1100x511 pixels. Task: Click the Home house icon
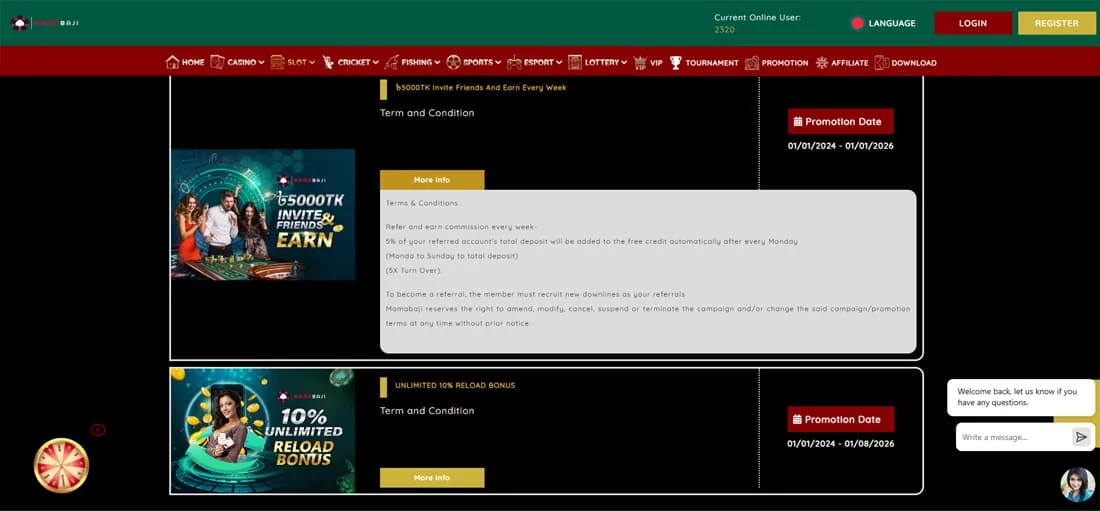[x=173, y=62]
